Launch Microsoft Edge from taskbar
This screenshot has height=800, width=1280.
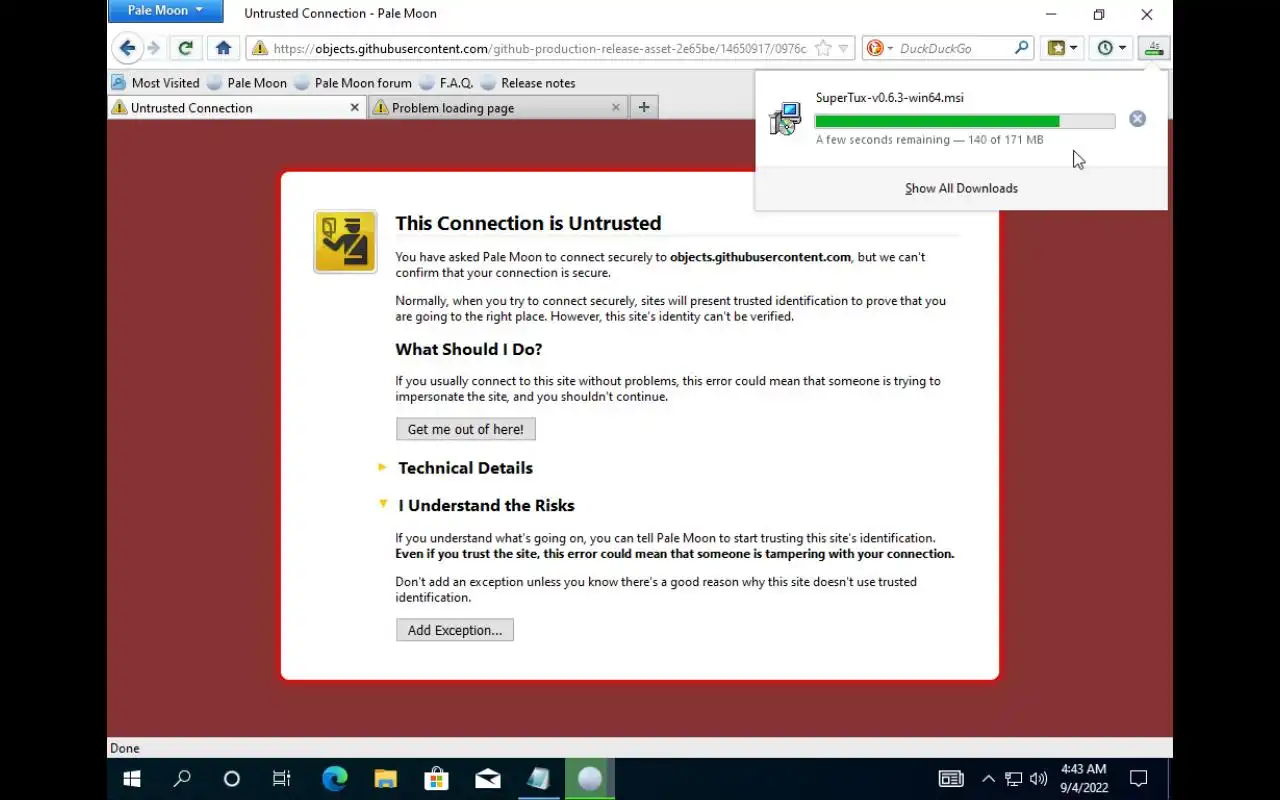tap(334, 779)
